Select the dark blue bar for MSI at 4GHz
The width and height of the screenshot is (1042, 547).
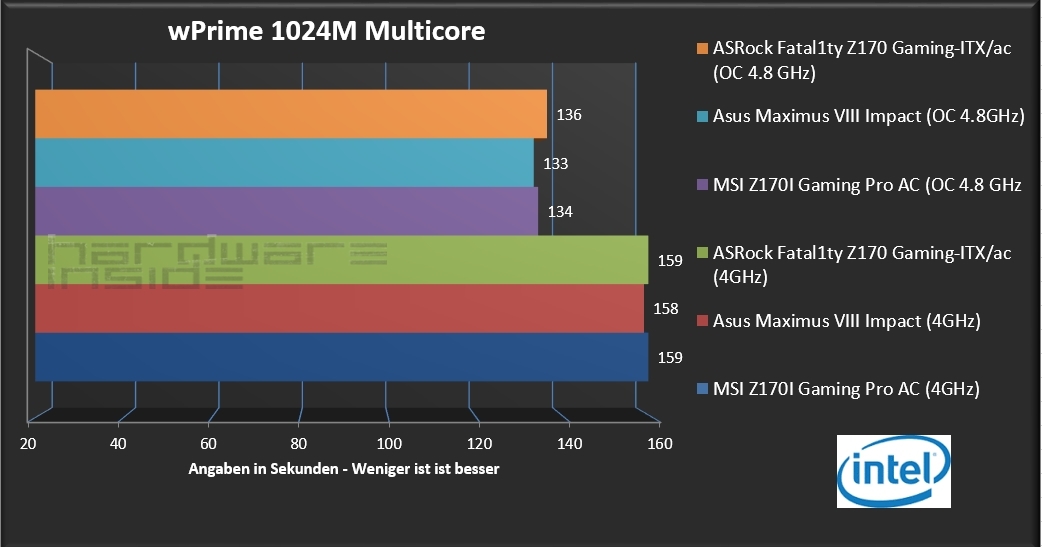pos(342,357)
